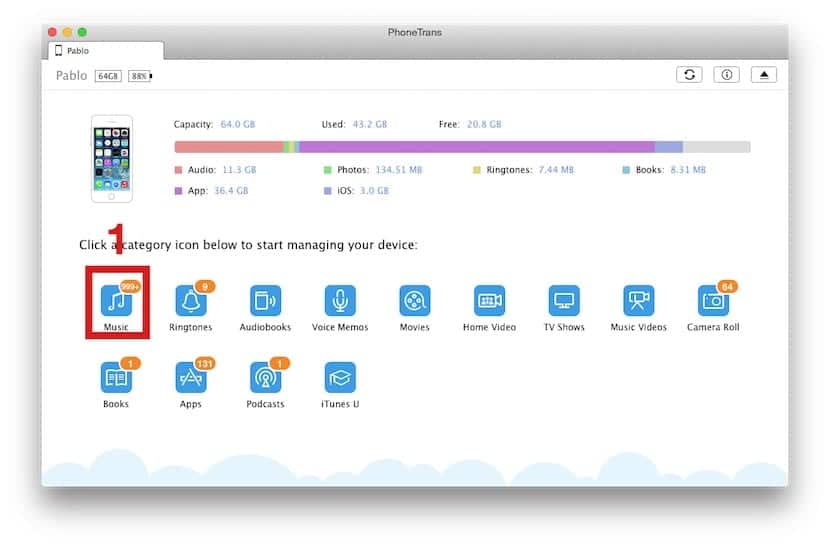The image size is (830, 546).
Task: Click the 64GB storage badge
Action: pos(108,76)
